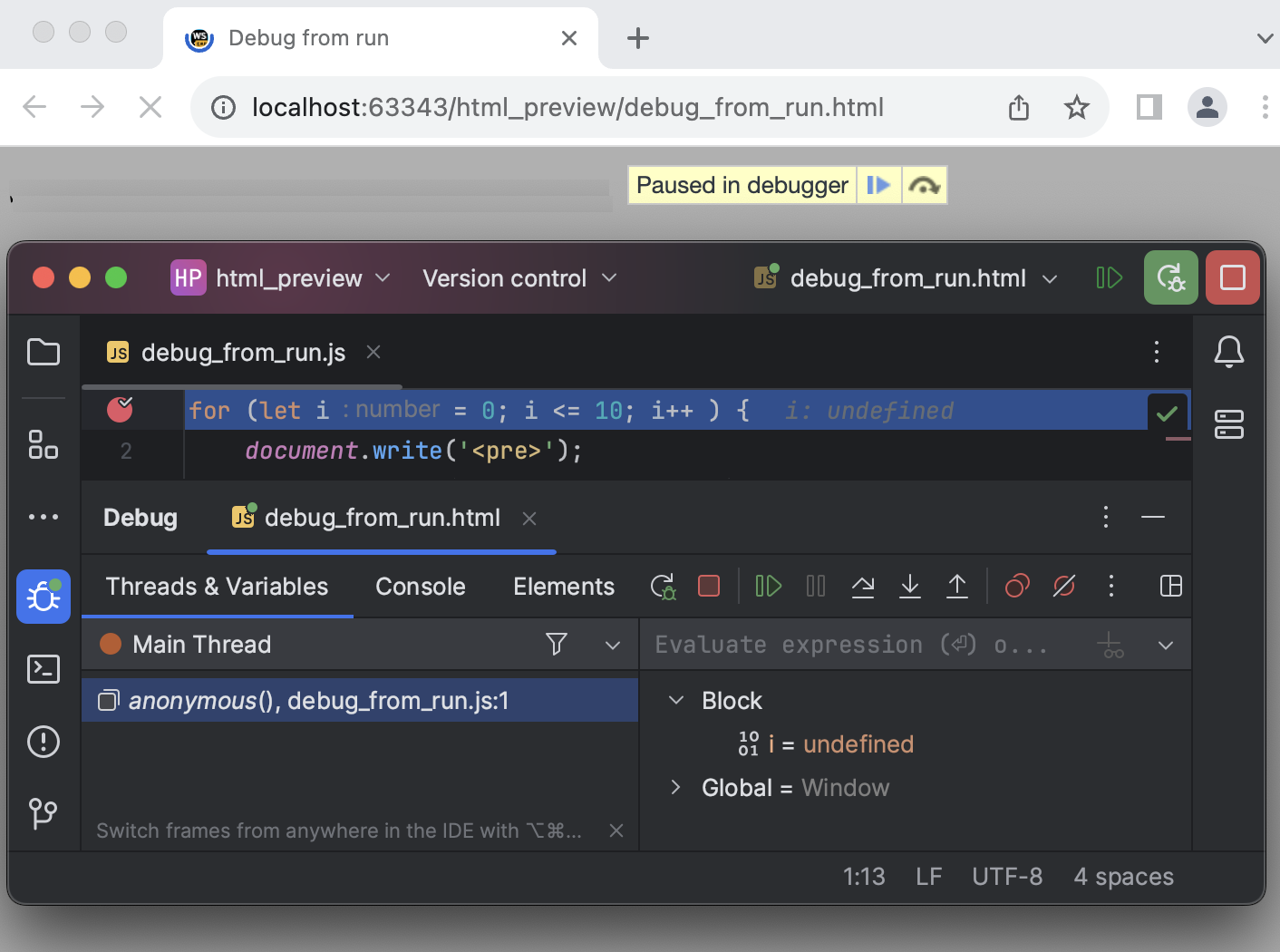Open the notifications bell icon
Image resolution: width=1280 pixels, height=952 pixels.
pos(1229,352)
